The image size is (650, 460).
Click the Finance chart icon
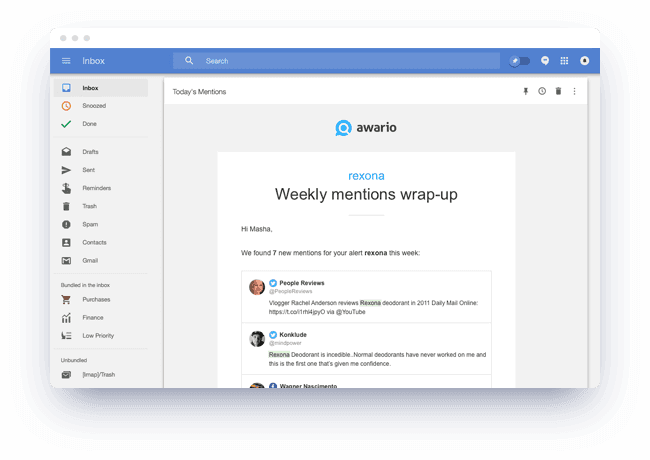66,317
